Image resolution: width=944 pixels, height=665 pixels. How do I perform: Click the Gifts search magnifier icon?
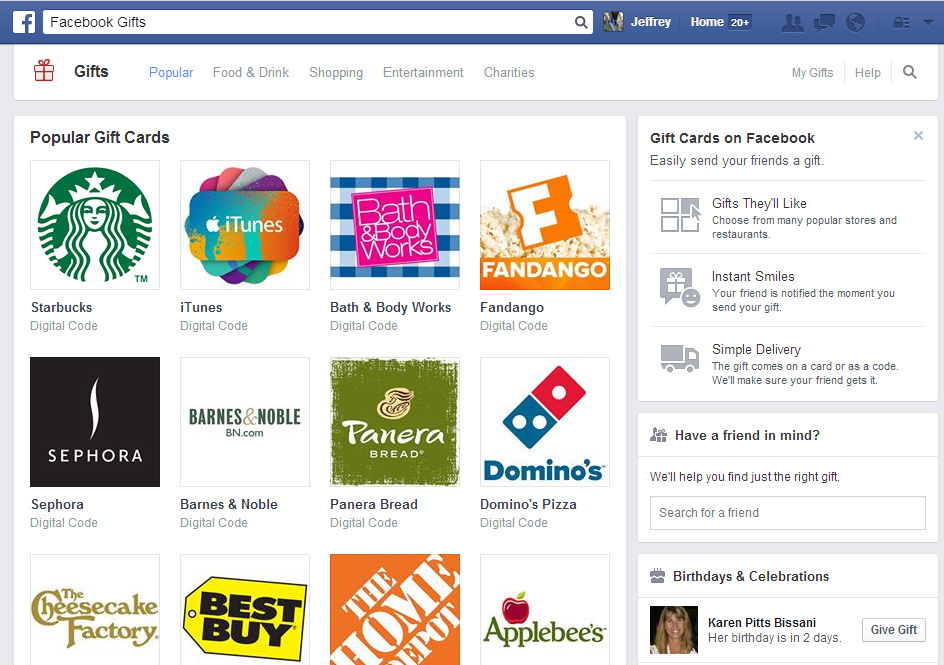[910, 72]
